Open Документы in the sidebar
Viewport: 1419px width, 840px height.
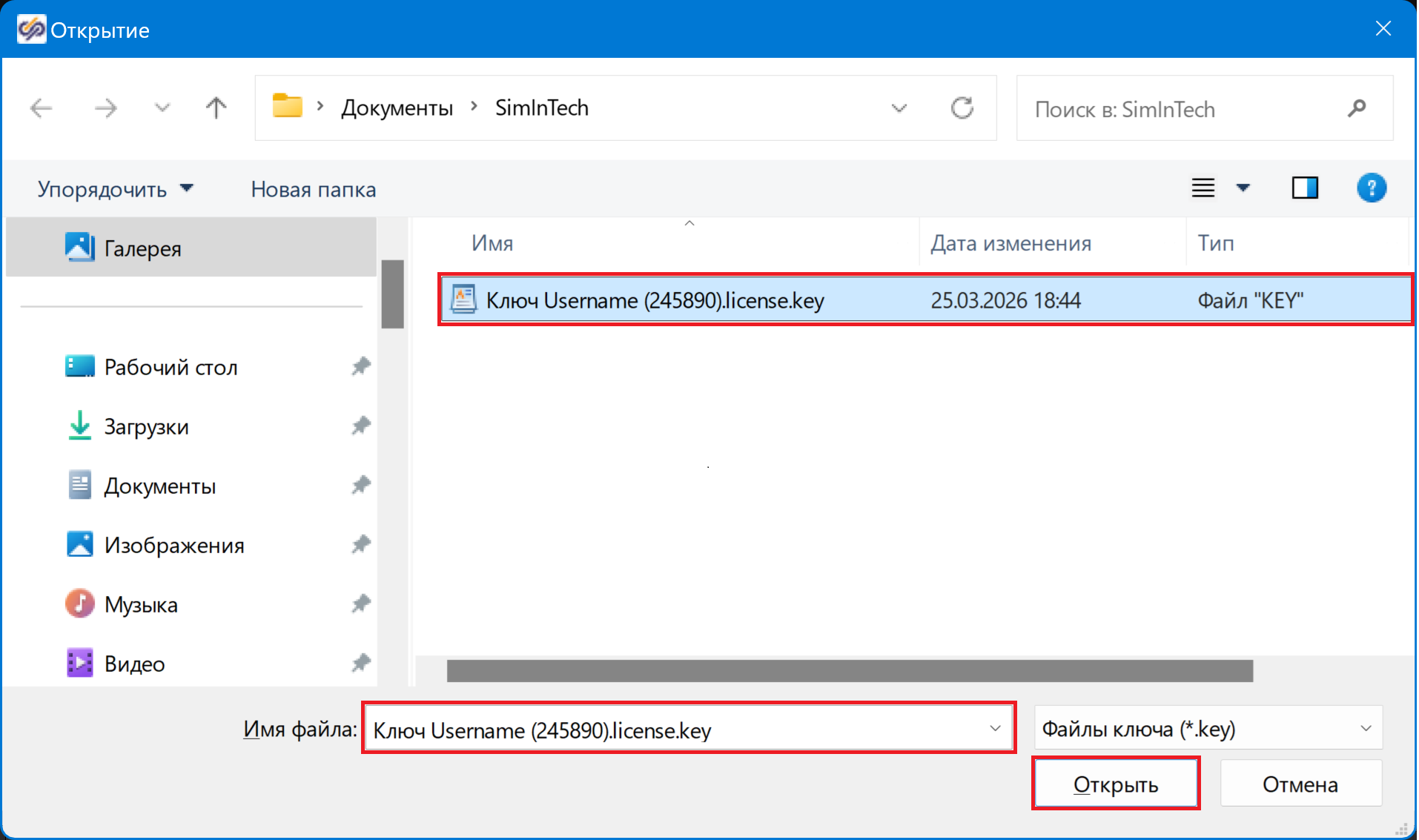[x=159, y=486]
